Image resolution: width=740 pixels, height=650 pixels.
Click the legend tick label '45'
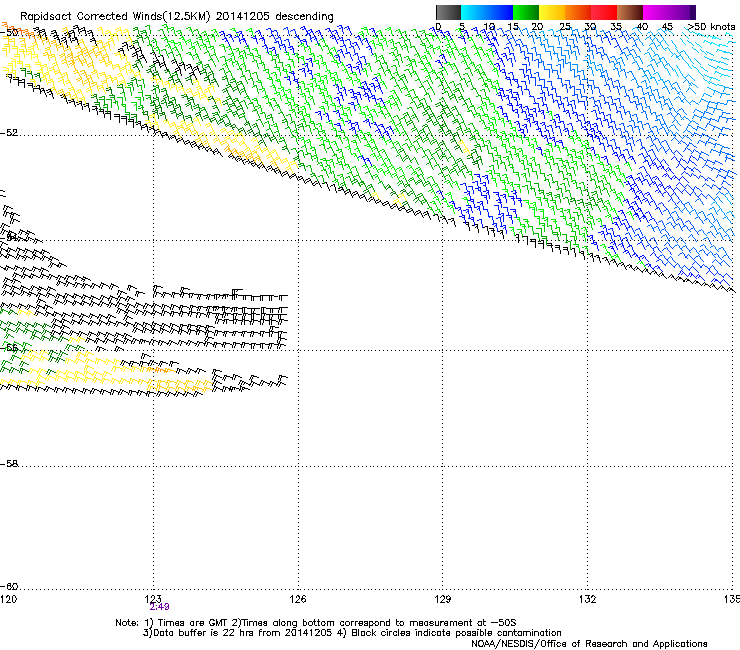(667, 27)
